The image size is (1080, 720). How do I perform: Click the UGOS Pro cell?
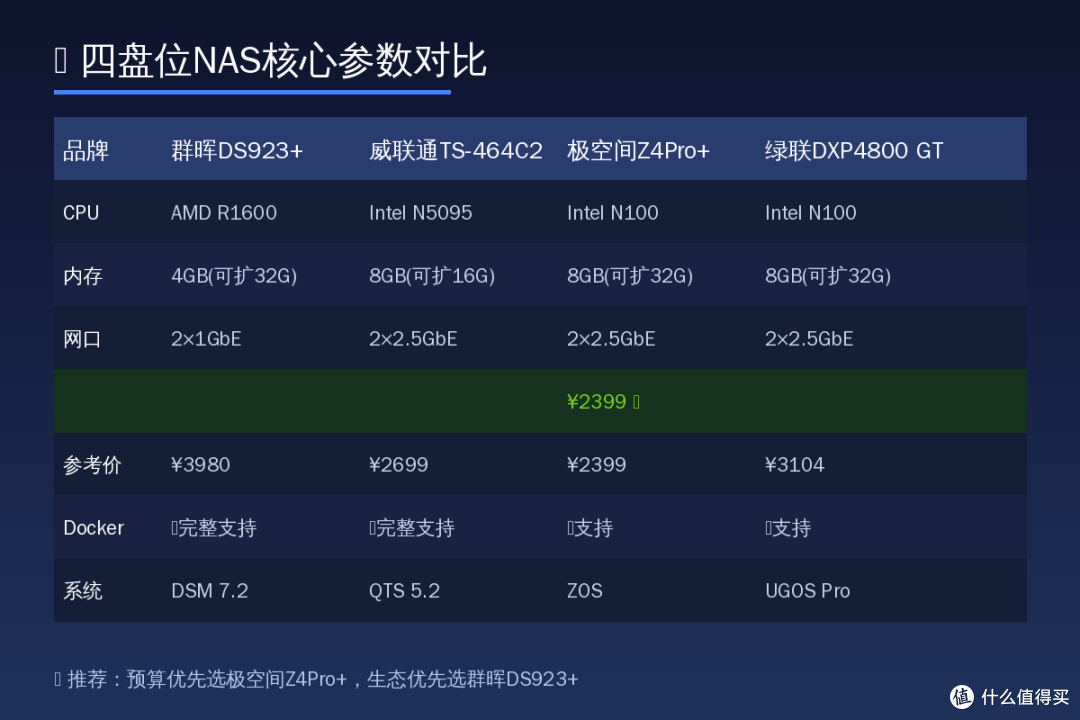tap(807, 591)
